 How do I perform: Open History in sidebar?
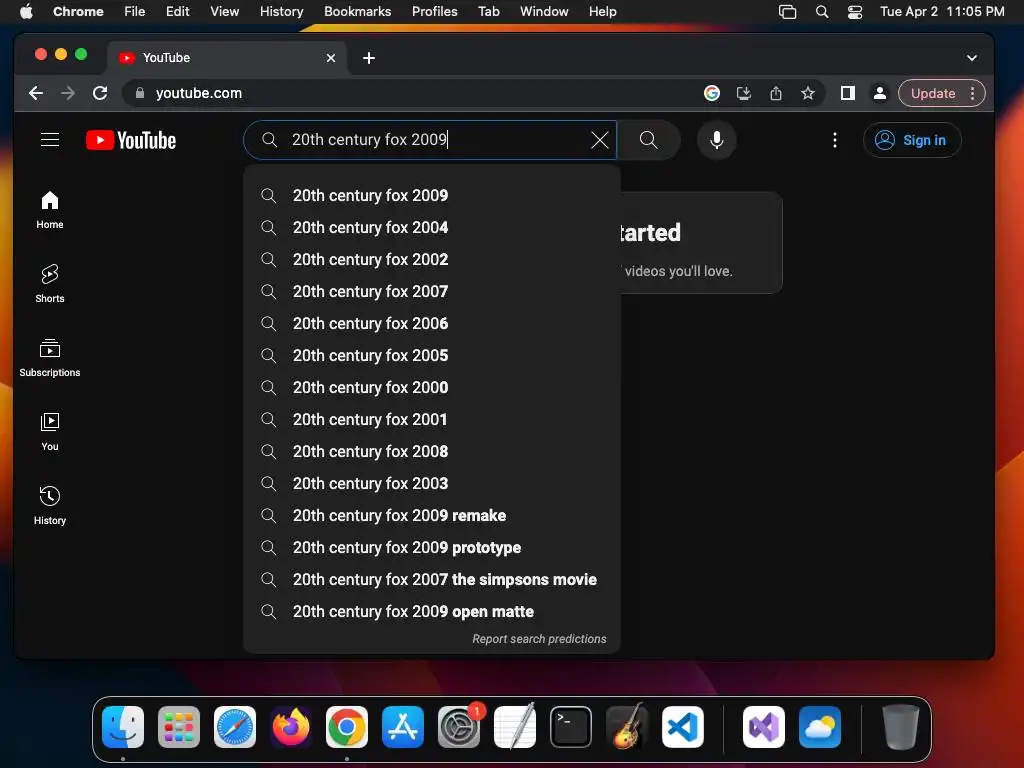point(50,505)
